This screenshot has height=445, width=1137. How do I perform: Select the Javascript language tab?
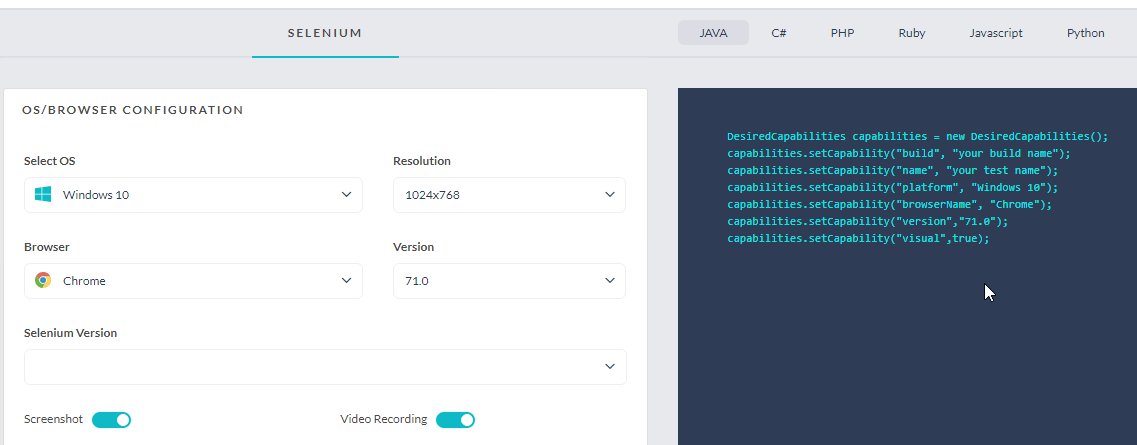click(x=996, y=33)
